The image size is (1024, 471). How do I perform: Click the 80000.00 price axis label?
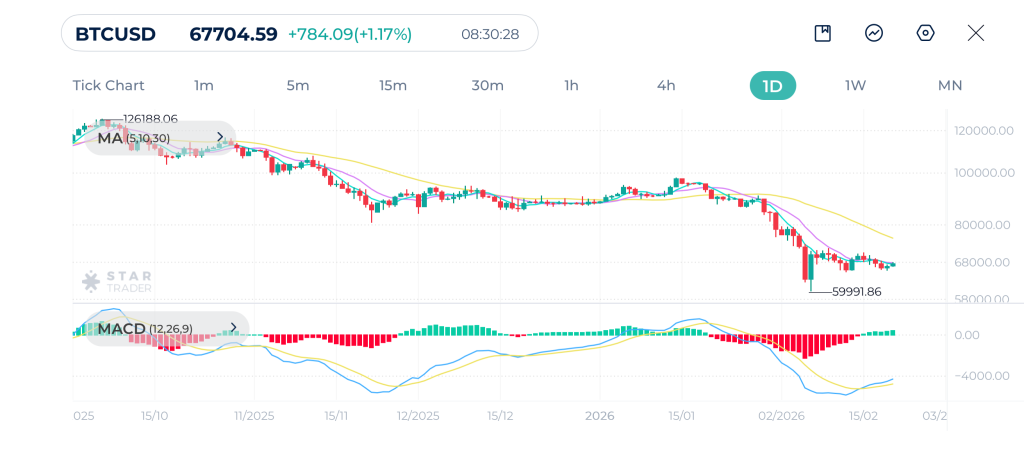tap(982, 225)
